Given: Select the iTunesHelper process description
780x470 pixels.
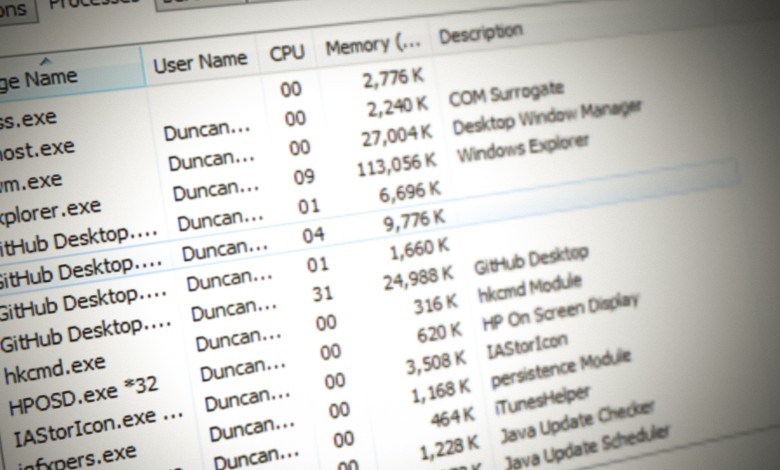Looking at the screenshot, I should coord(543,400).
